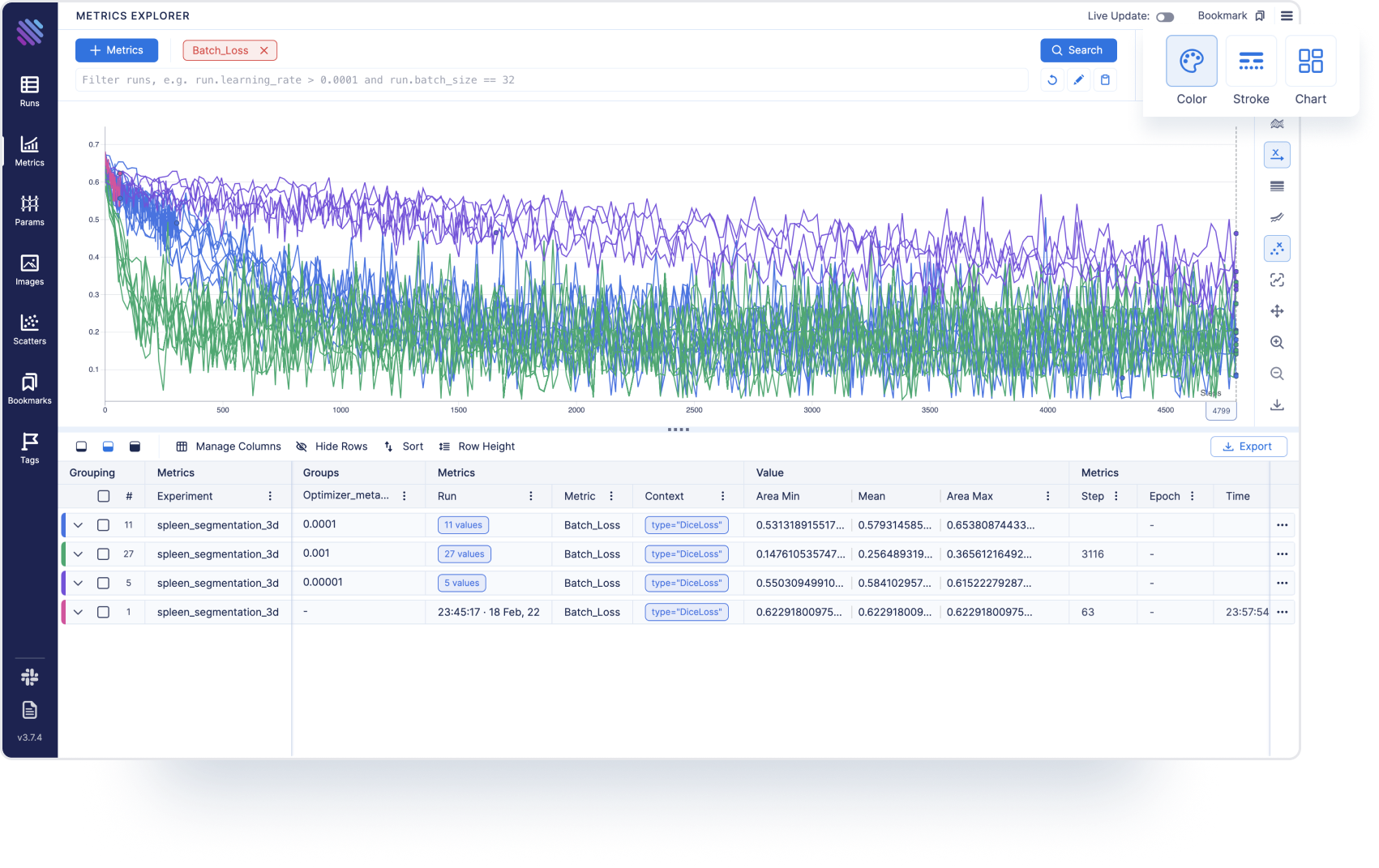Expand the 0.00001 group row with 5 values

point(78,584)
